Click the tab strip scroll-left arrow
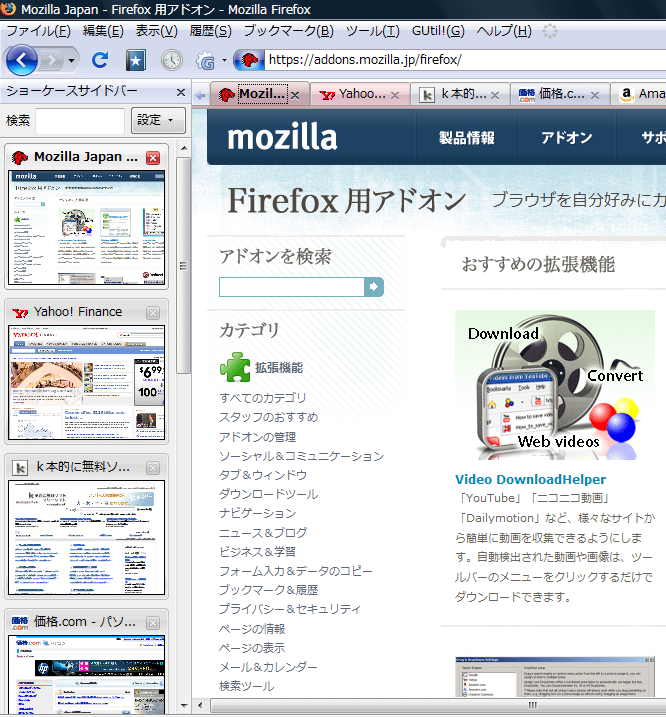Screen dimensions: 666x717 [200, 96]
